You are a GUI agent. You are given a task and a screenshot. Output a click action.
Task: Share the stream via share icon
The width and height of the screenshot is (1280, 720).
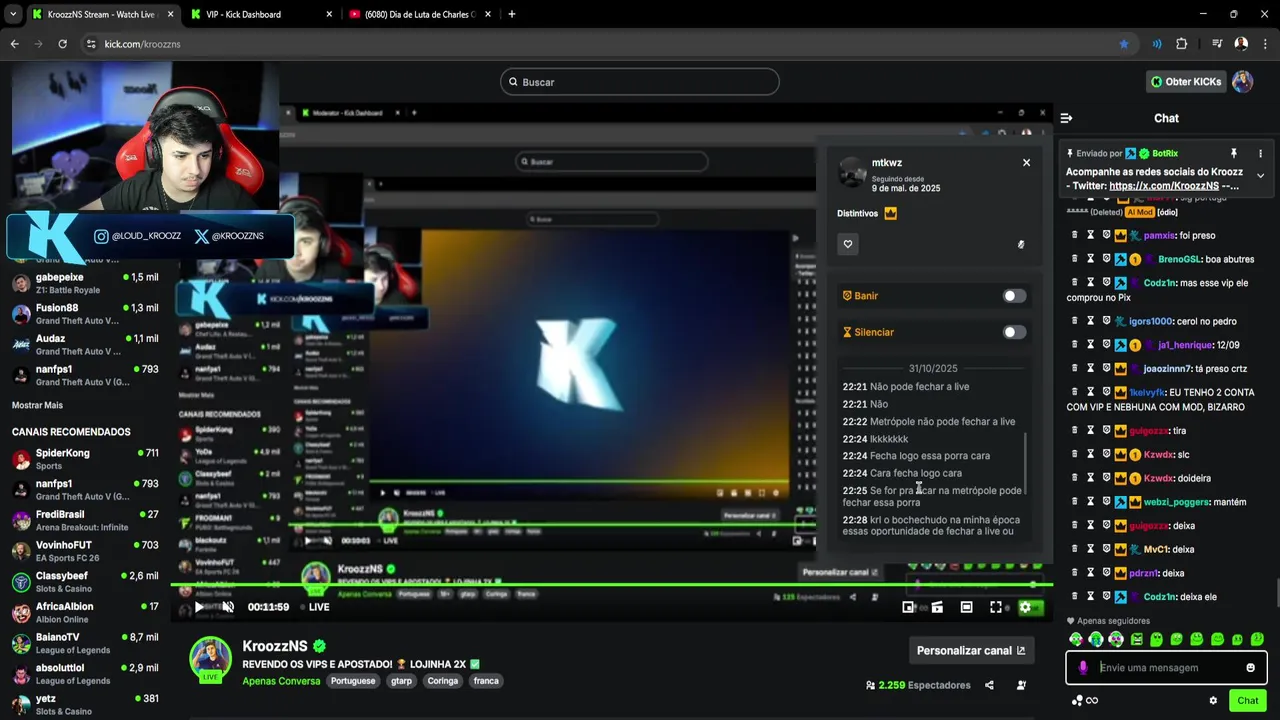point(989,685)
